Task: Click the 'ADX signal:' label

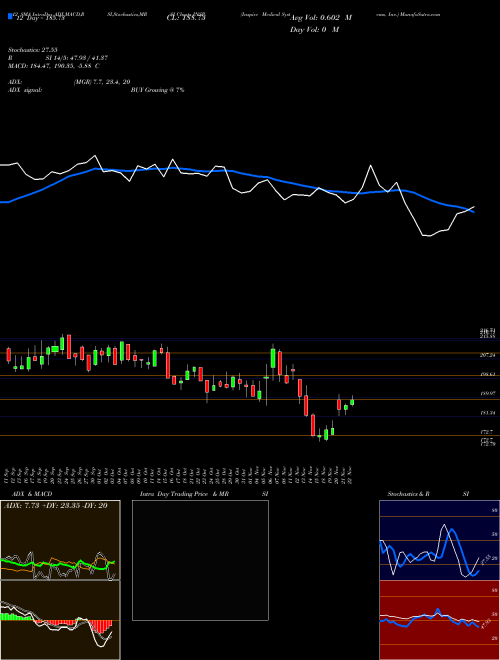Action: (x=25, y=90)
